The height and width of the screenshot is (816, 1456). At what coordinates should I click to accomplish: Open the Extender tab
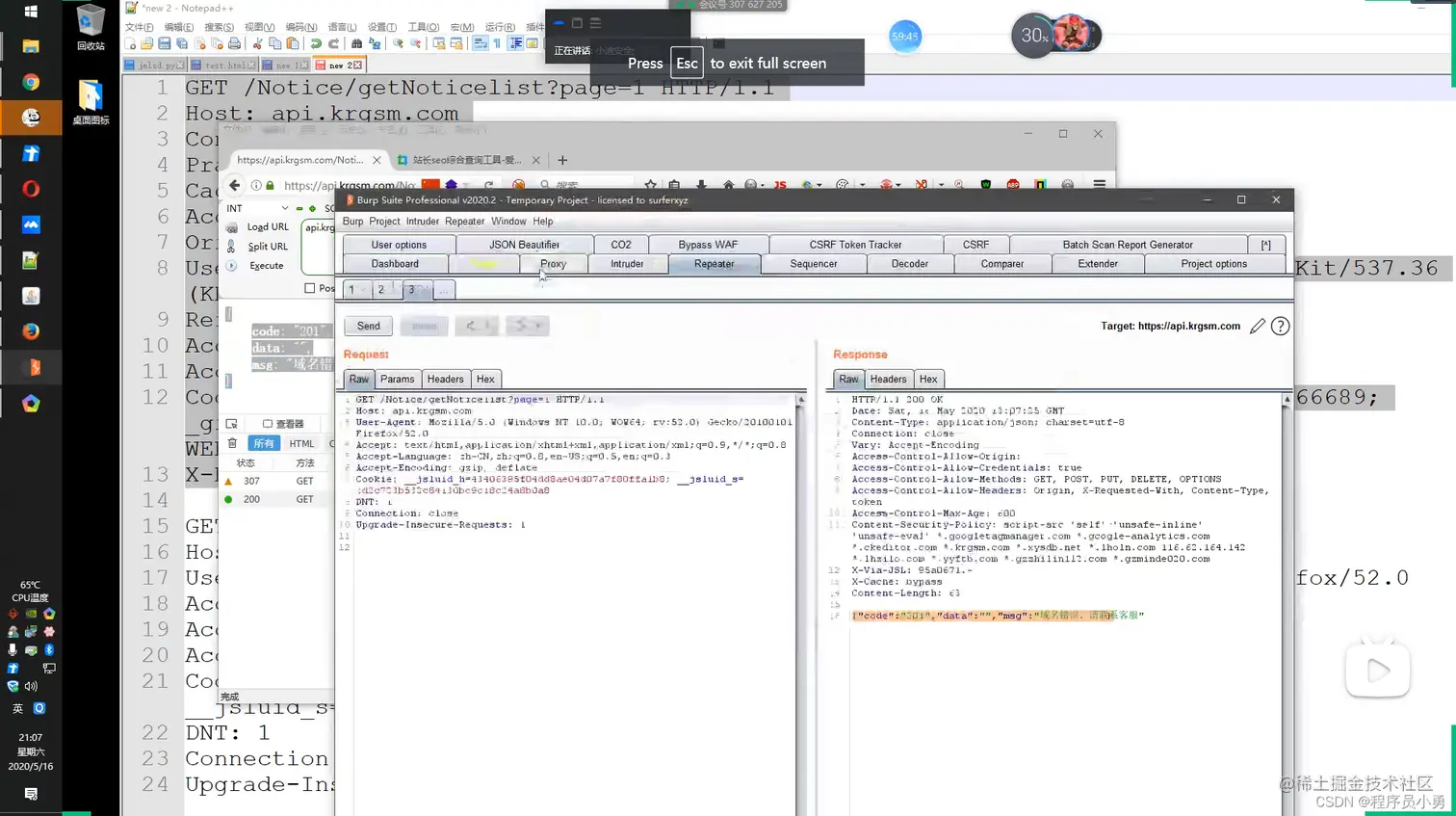1098,264
